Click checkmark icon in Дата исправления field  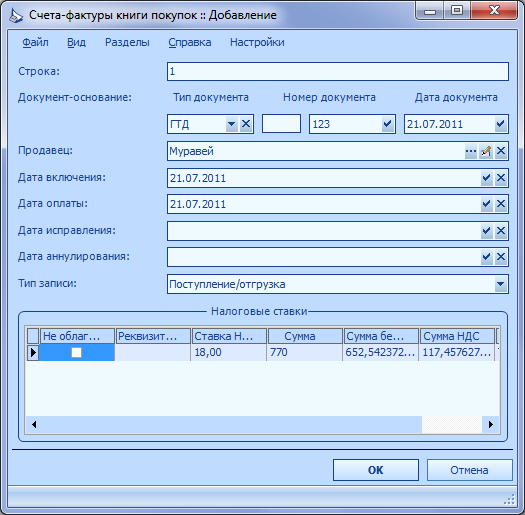pos(486,231)
